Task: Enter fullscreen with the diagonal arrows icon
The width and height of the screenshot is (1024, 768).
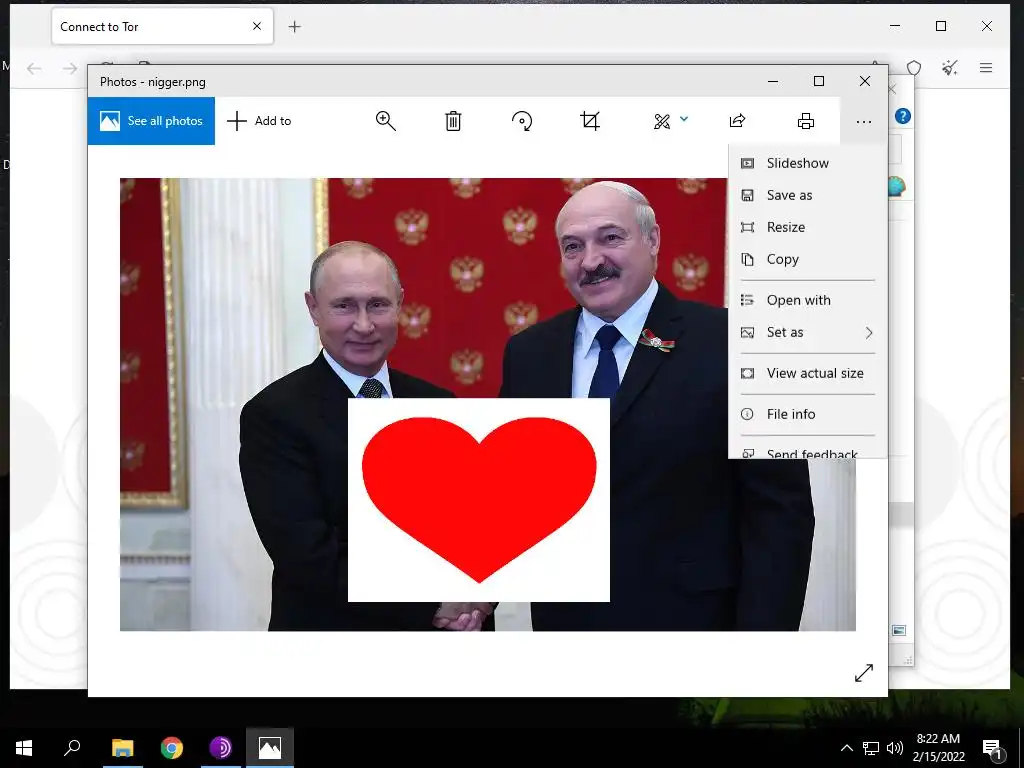Action: pos(863,673)
